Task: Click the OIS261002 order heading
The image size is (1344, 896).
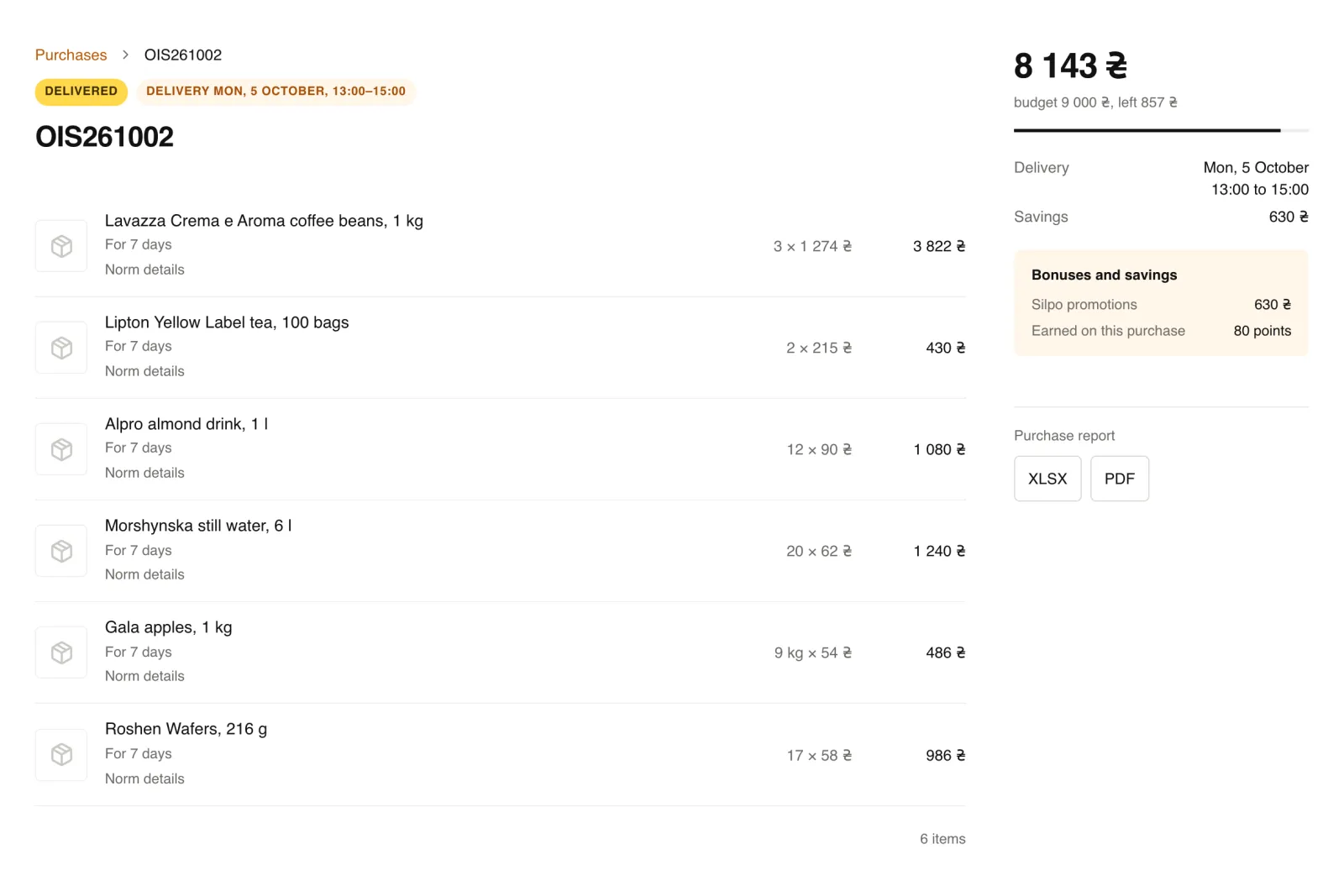Action: [x=104, y=137]
